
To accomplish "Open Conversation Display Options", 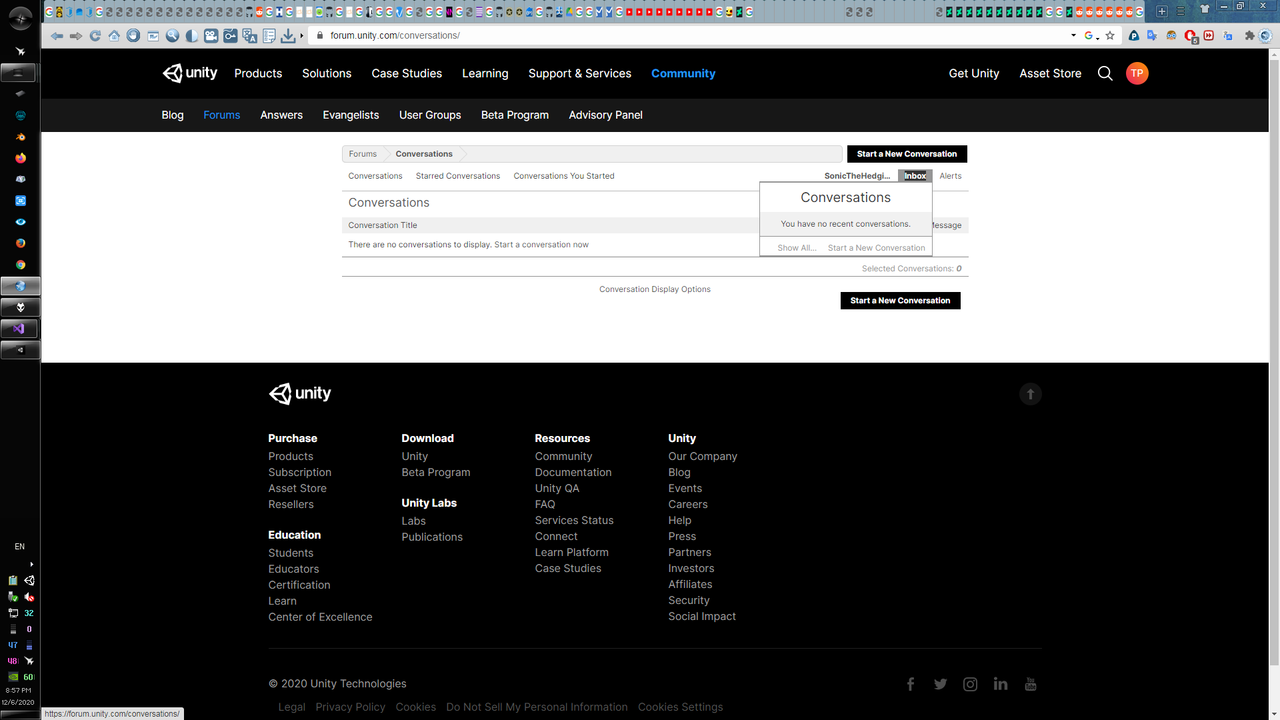I will (x=655, y=289).
